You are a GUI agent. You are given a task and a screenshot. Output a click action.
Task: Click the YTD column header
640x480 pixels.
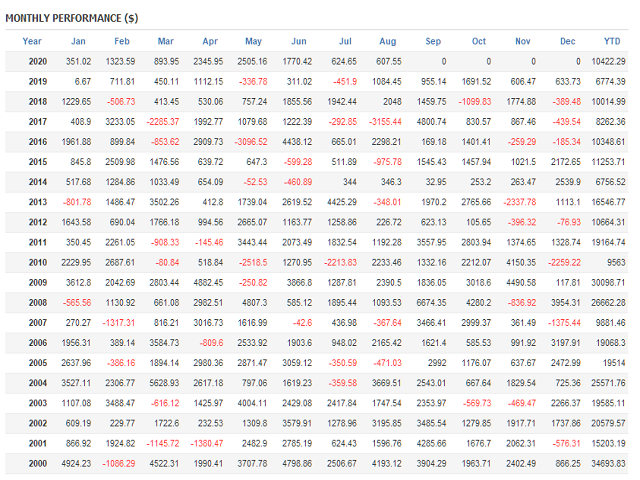612,41
